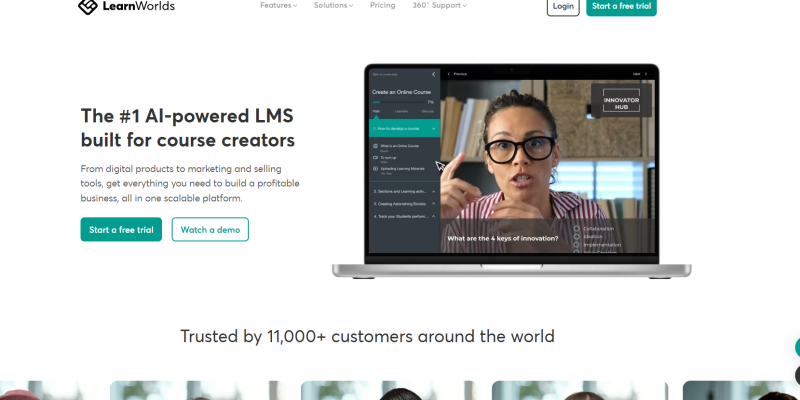The height and width of the screenshot is (400, 800).
Task: Select the Collaboration radio option
Action: (577, 229)
